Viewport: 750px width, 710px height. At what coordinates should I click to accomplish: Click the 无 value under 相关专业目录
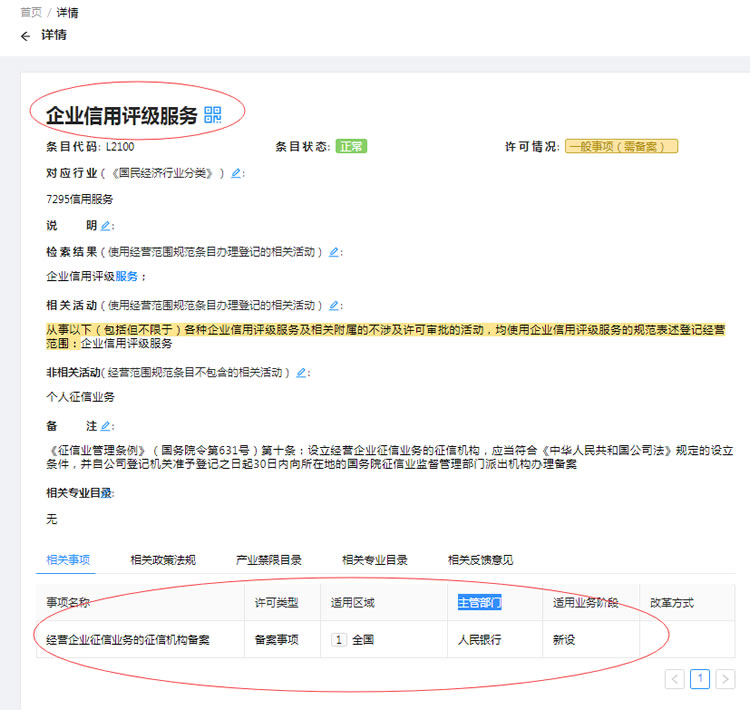[52, 519]
